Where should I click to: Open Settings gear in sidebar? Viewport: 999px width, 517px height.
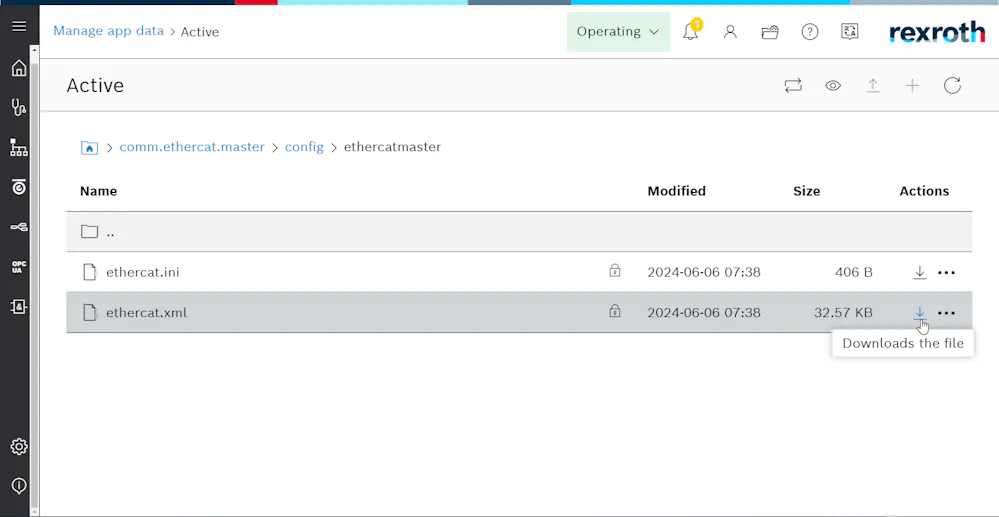coord(19,447)
